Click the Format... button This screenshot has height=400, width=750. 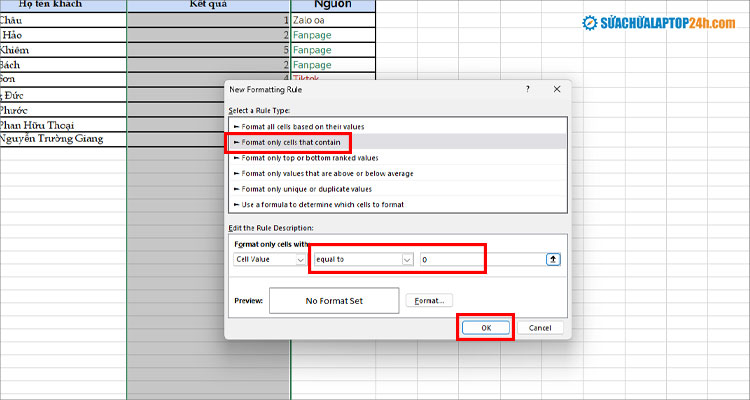click(429, 300)
